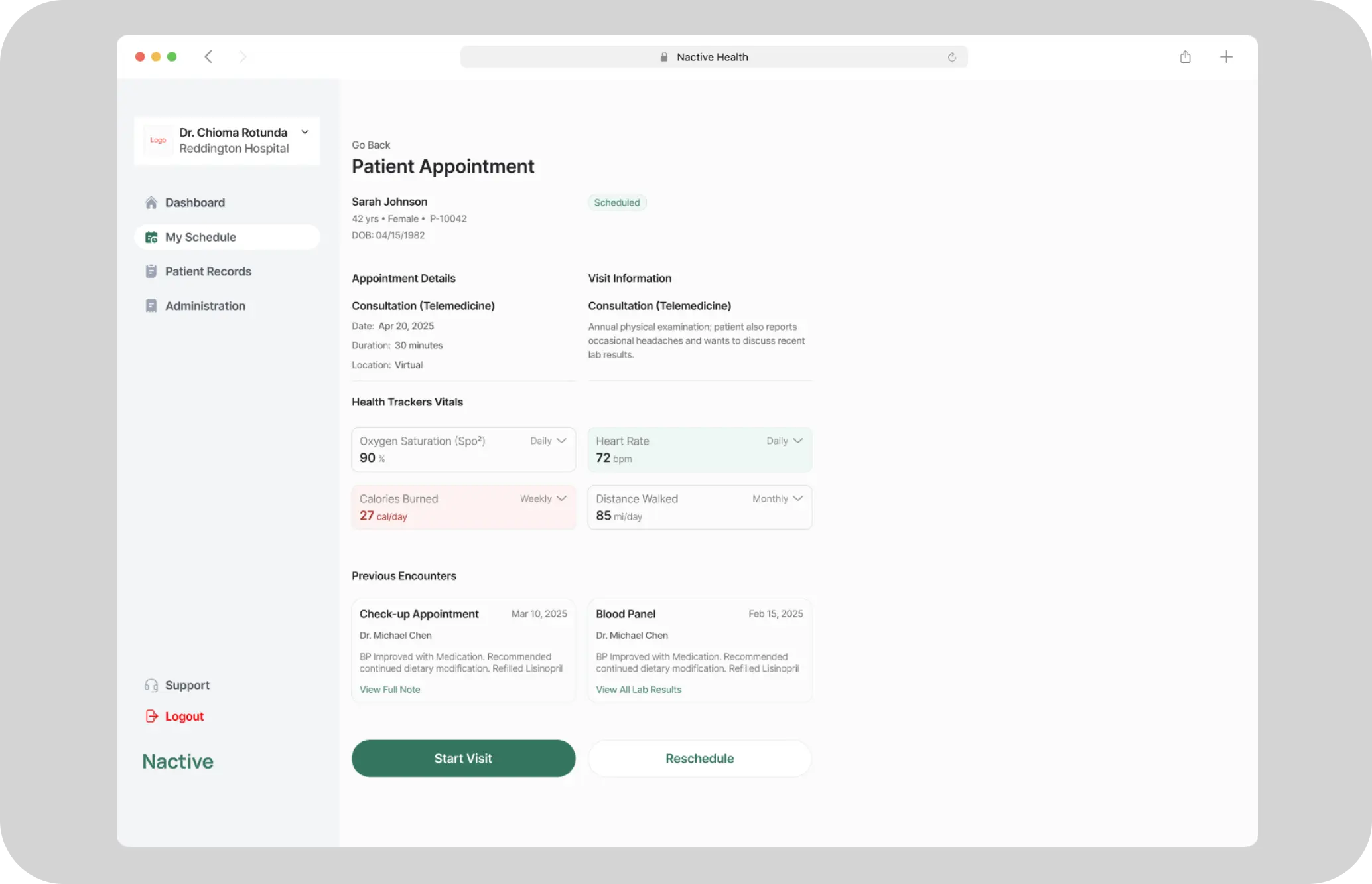Click the Go Back link
The image size is (1372, 884).
pos(371,145)
